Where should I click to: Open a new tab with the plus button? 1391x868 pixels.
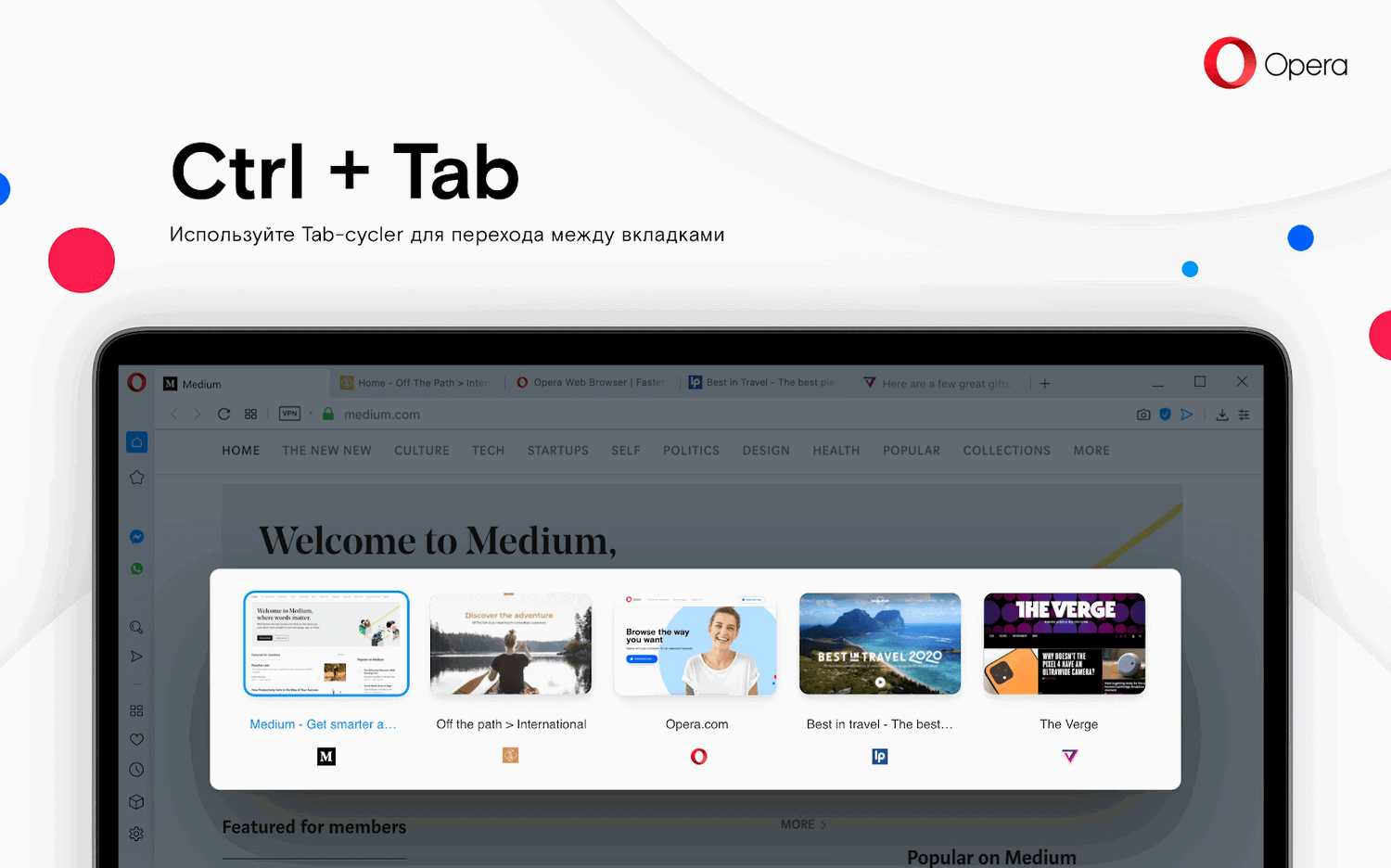pyautogui.click(x=1045, y=383)
